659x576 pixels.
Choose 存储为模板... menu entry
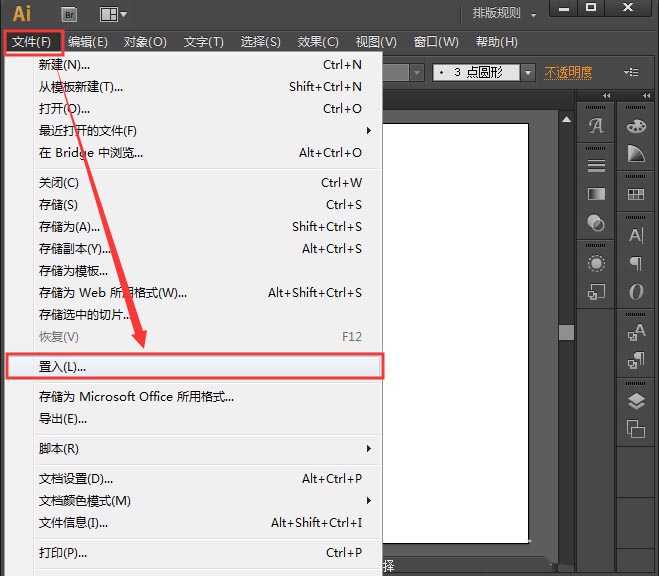pos(194,271)
